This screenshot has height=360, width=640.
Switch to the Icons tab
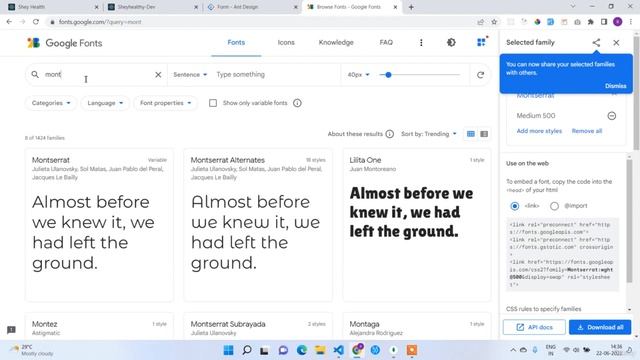(286, 42)
